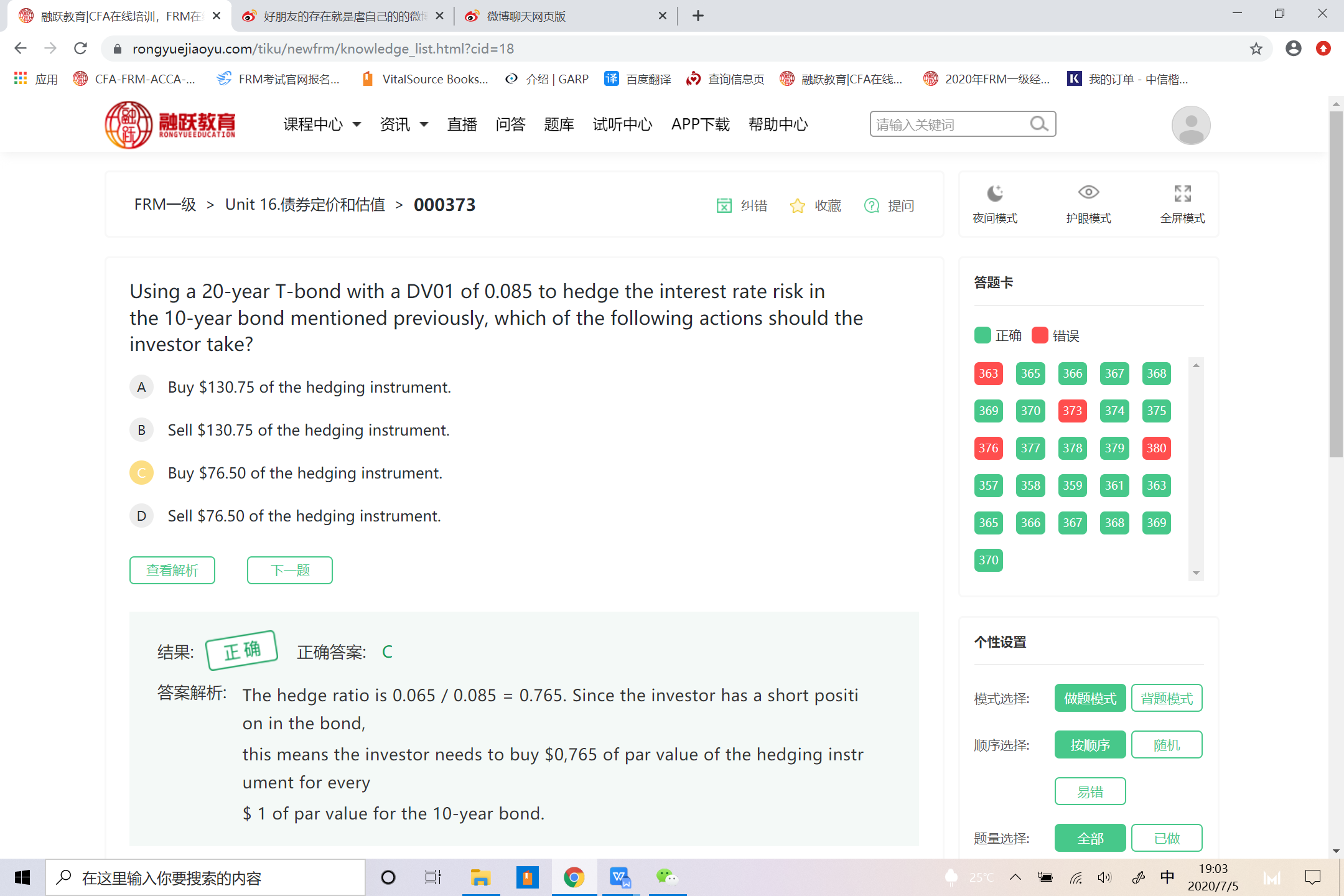This screenshot has width=1344, height=896.
Task: Select answer option D
Action: pos(141,516)
